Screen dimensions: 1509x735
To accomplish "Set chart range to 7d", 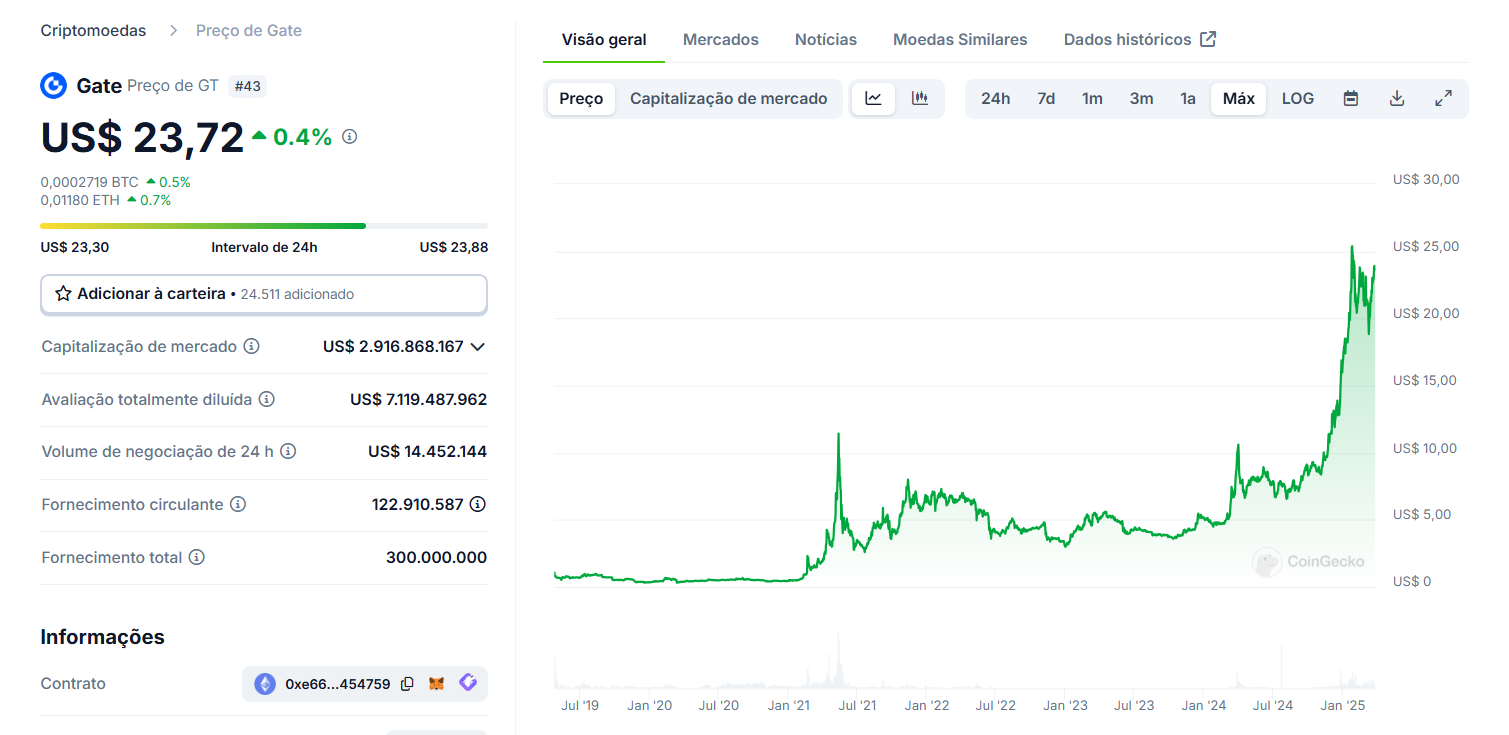I will 1046,98.
